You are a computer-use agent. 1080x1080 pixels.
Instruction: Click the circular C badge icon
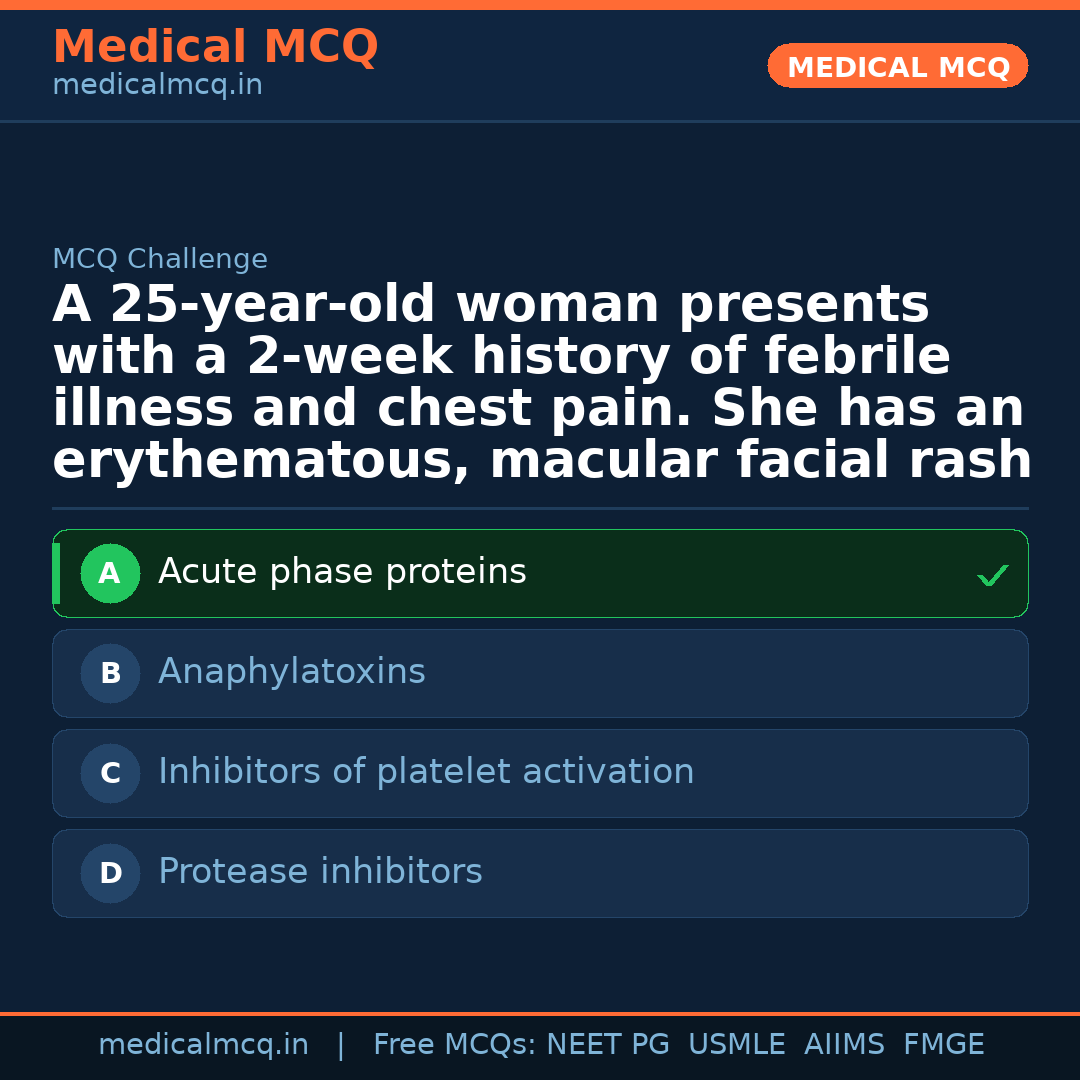pos(110,773)
